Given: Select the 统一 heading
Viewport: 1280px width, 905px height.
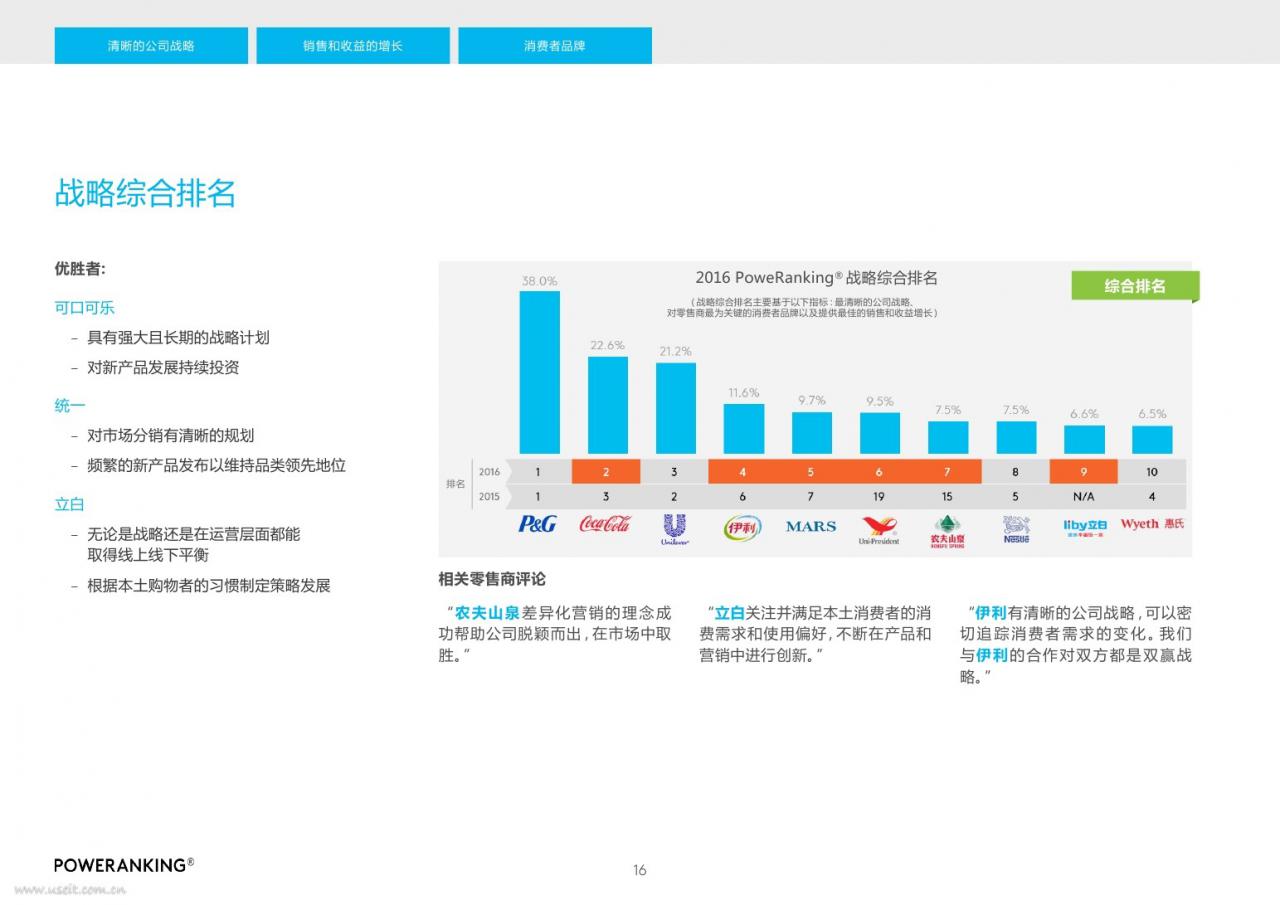Looking at the screenshot, I should [x=70, y=405].
